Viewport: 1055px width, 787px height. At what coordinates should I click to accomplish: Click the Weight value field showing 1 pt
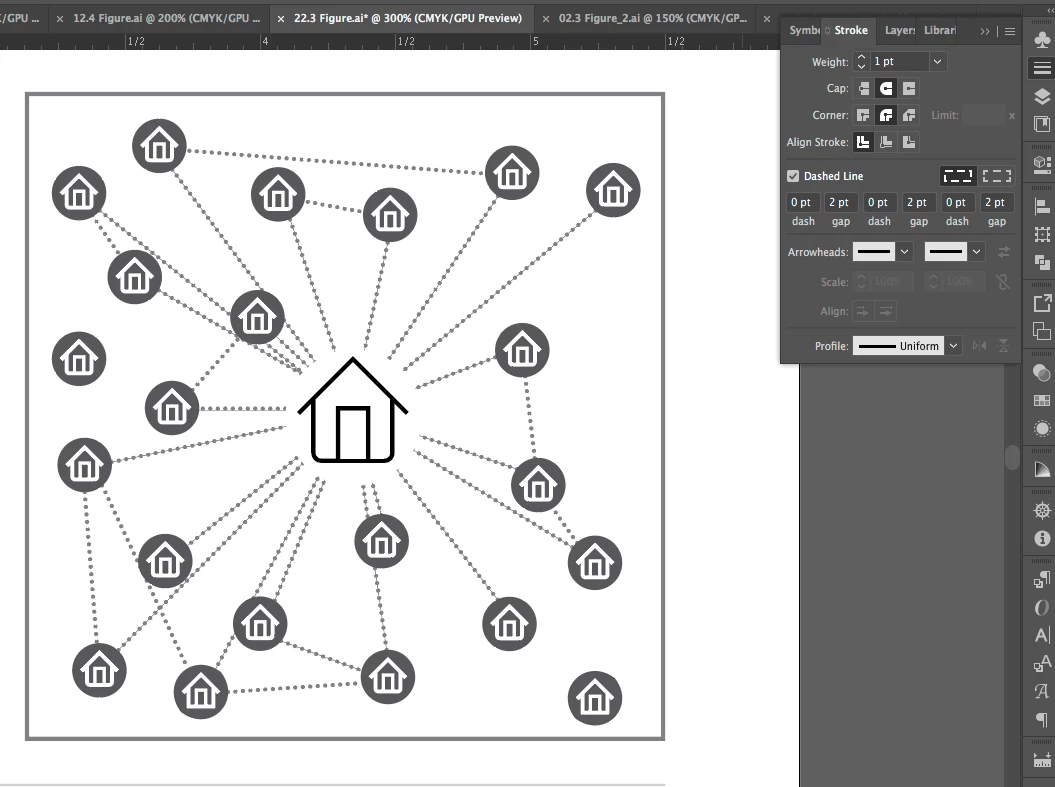(900, 61)
